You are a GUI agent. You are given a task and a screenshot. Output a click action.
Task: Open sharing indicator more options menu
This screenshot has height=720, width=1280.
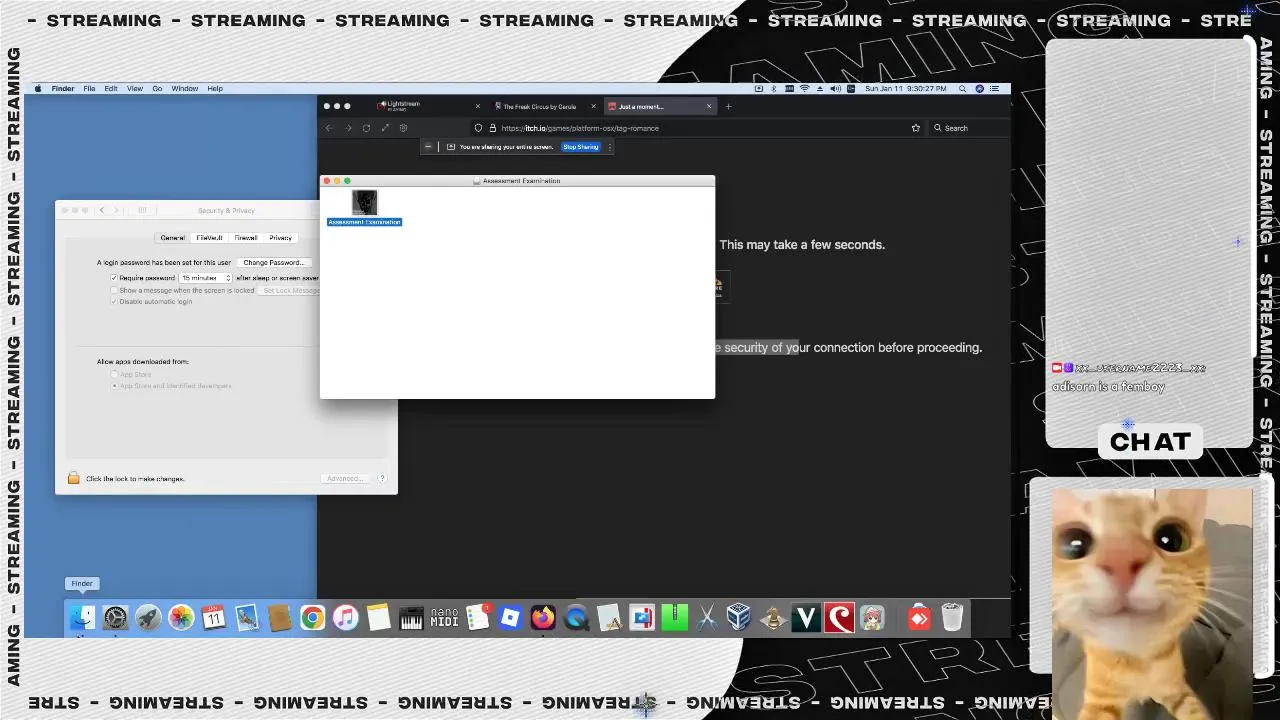tap(610, 147)
